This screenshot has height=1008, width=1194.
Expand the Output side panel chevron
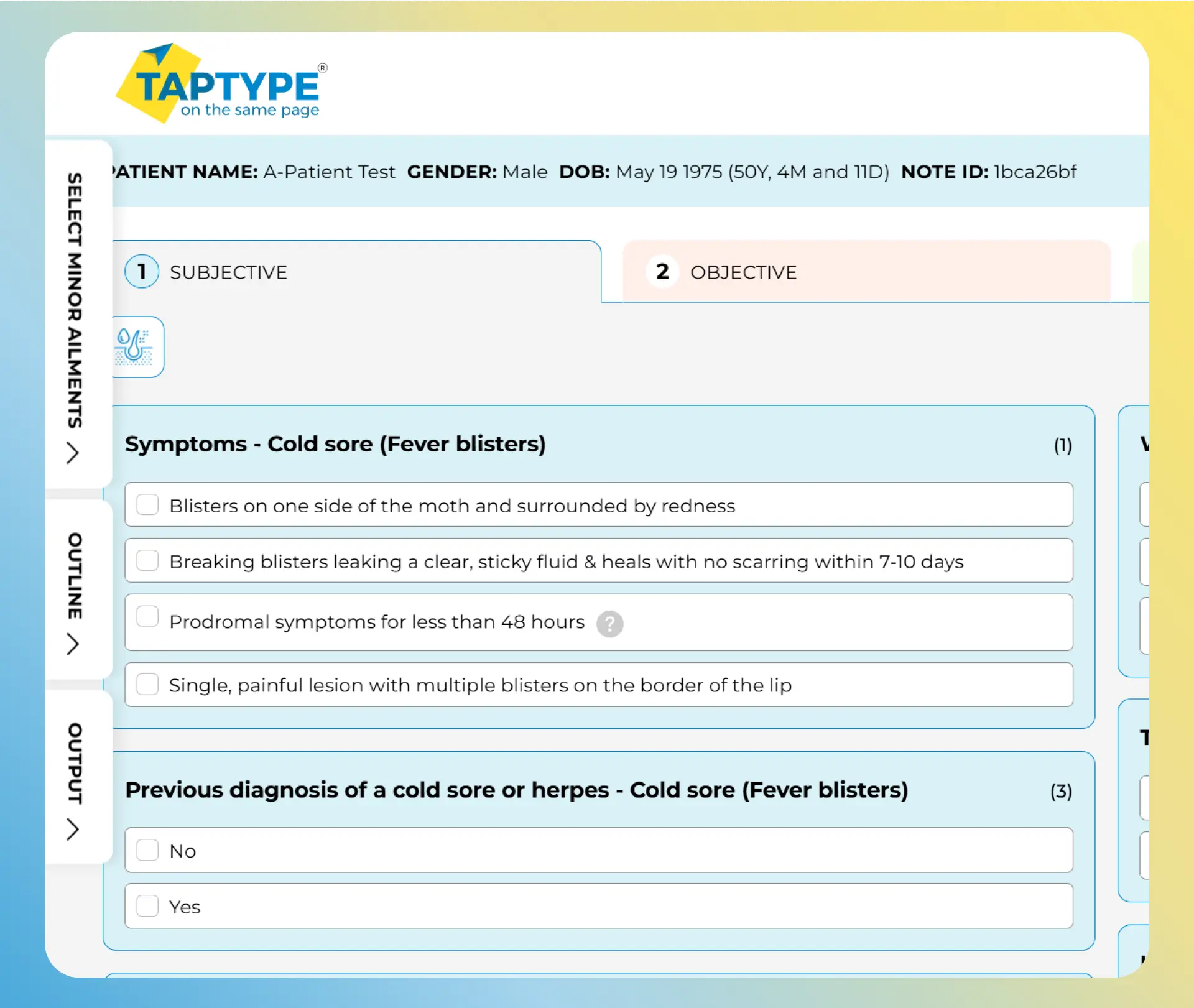(73, 830)
